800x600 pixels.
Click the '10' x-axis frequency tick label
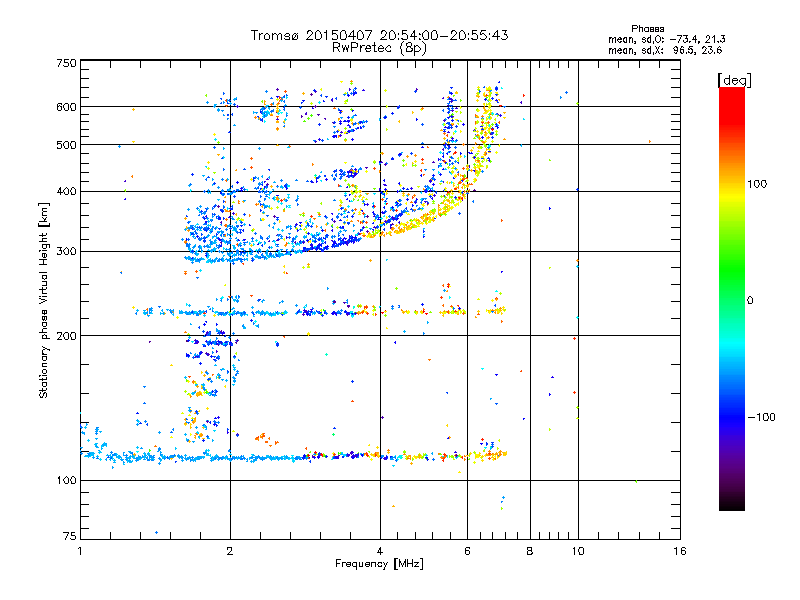[x=578, y=551]
